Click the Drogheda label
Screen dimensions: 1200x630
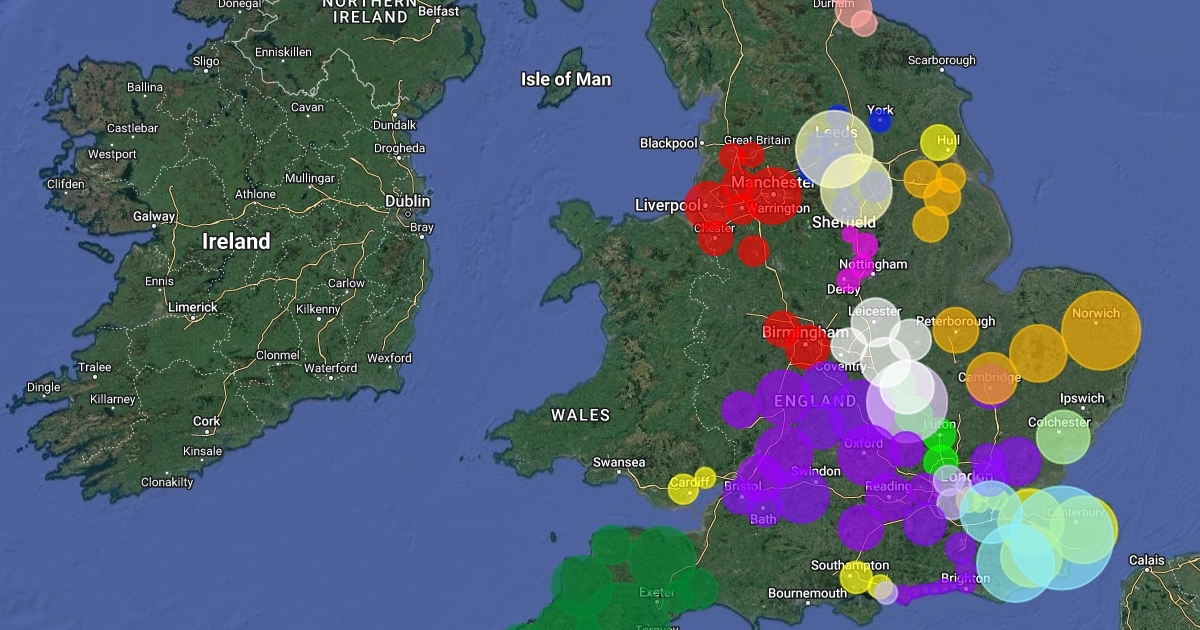398,148
